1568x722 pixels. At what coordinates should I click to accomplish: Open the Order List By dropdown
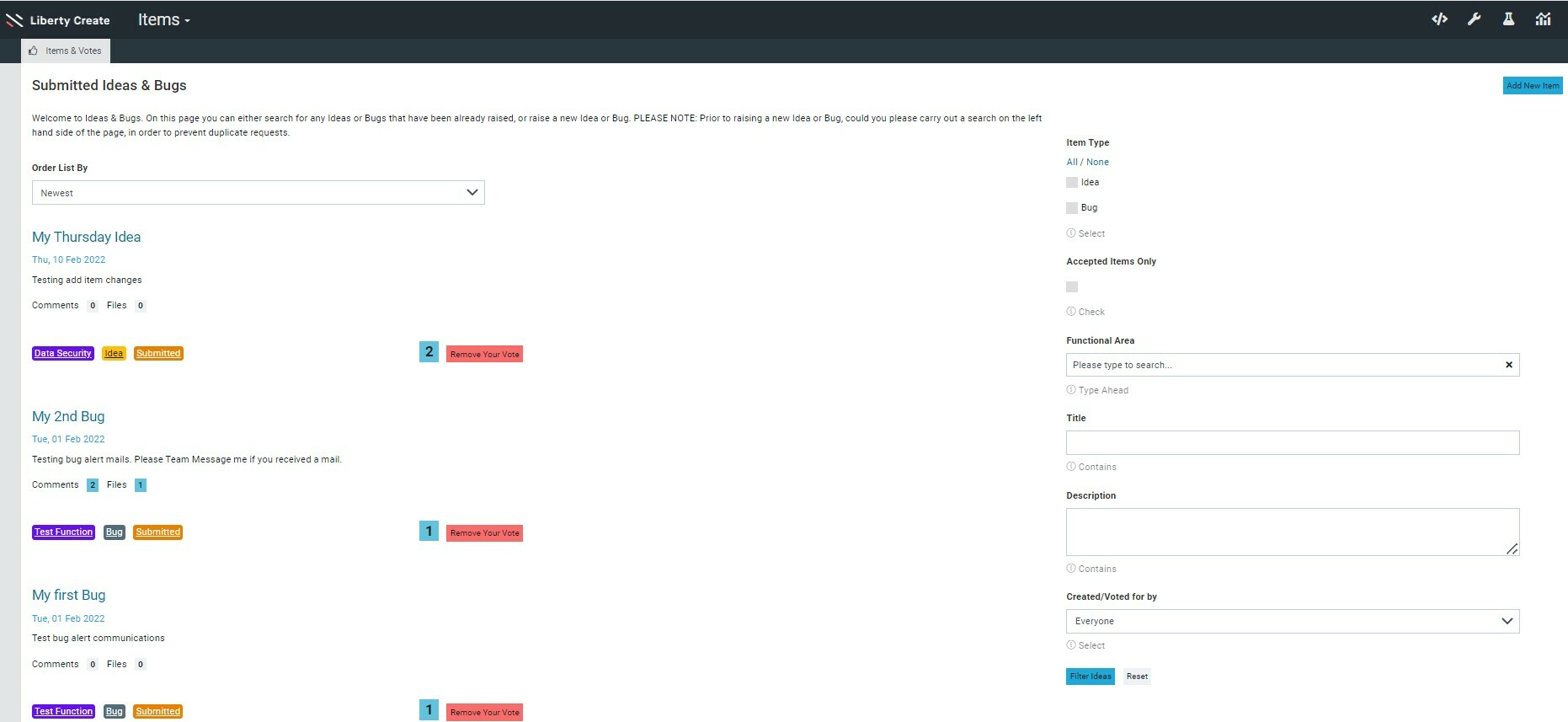pyautogui.click(x=258, y=193)
